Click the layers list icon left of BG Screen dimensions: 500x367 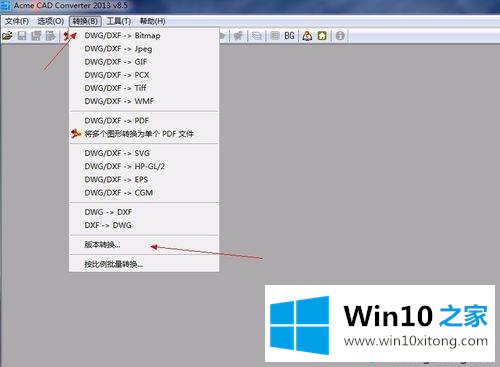pos(275,36)
